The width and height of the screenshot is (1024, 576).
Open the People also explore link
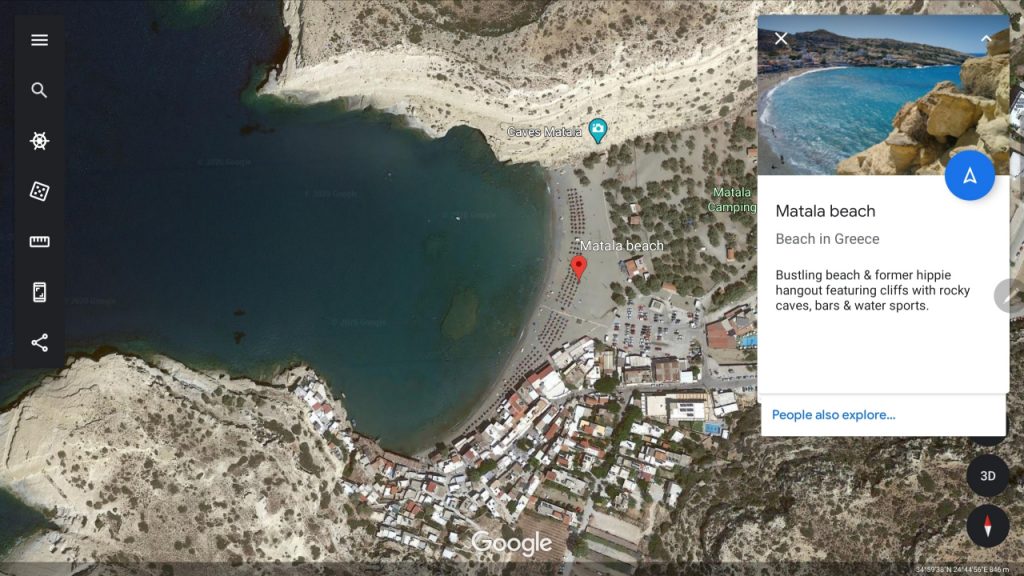click(833, 415)
